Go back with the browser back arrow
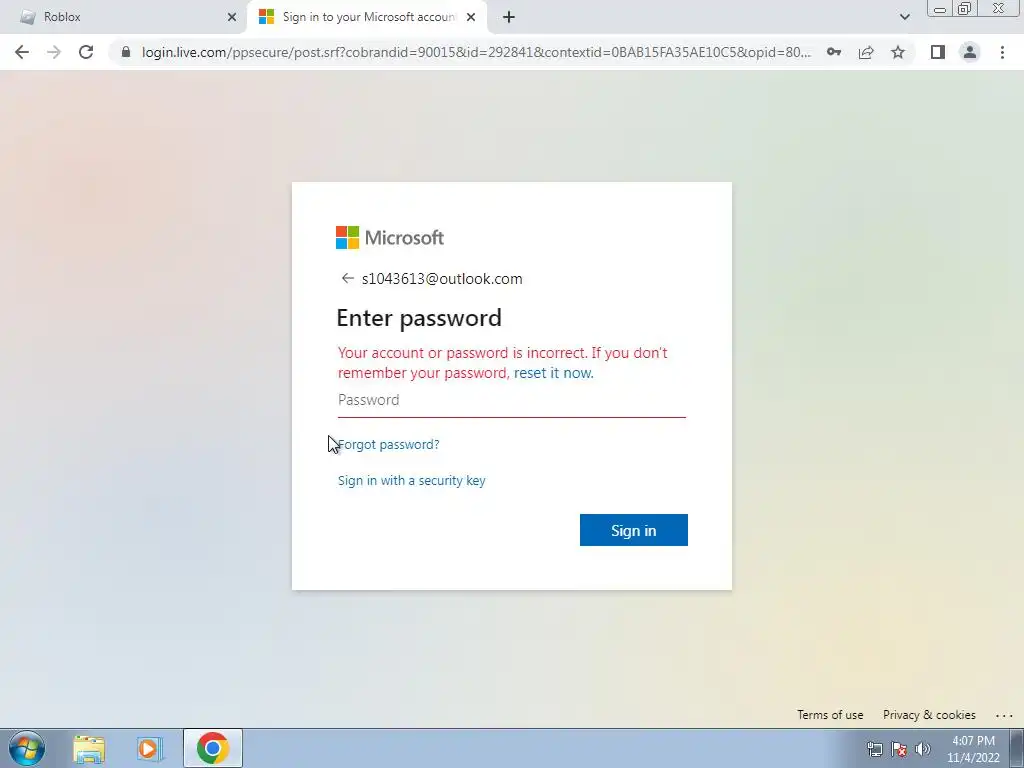The image size is (1024, 768). point(22,52)
